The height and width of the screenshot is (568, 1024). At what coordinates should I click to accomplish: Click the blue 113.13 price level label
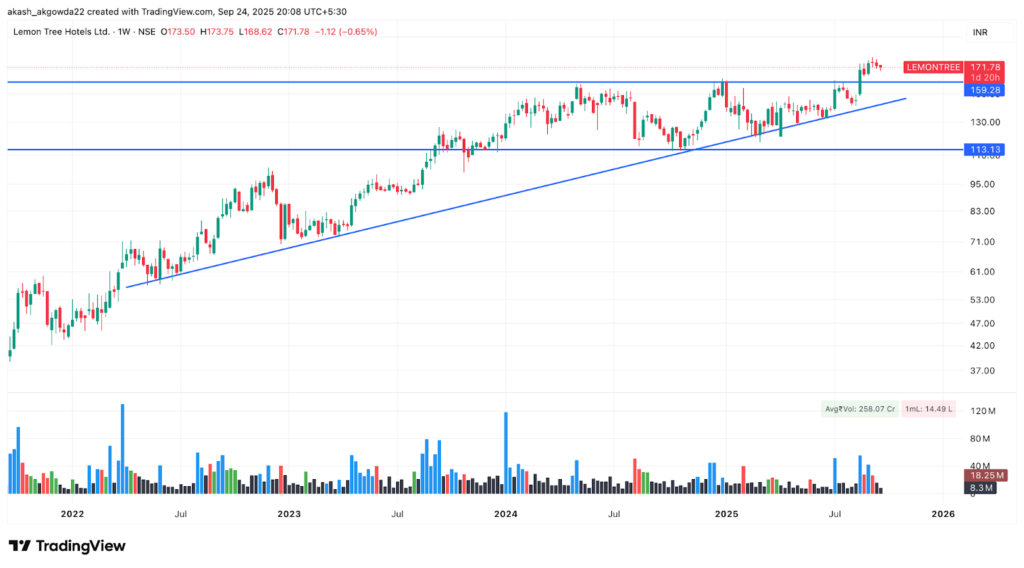[x=985, y=149]
